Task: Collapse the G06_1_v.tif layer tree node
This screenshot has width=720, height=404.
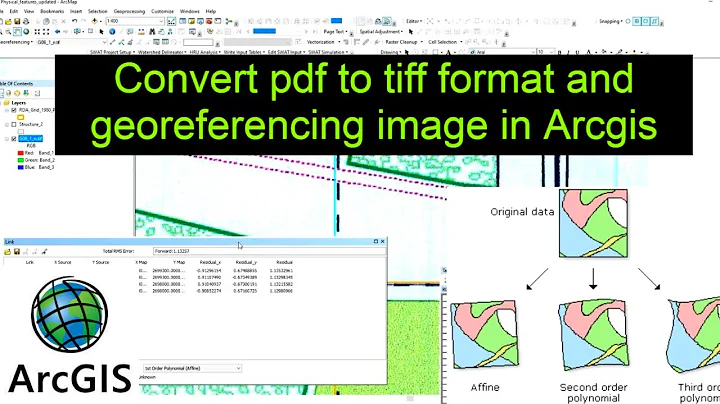Action: [7, 139]
